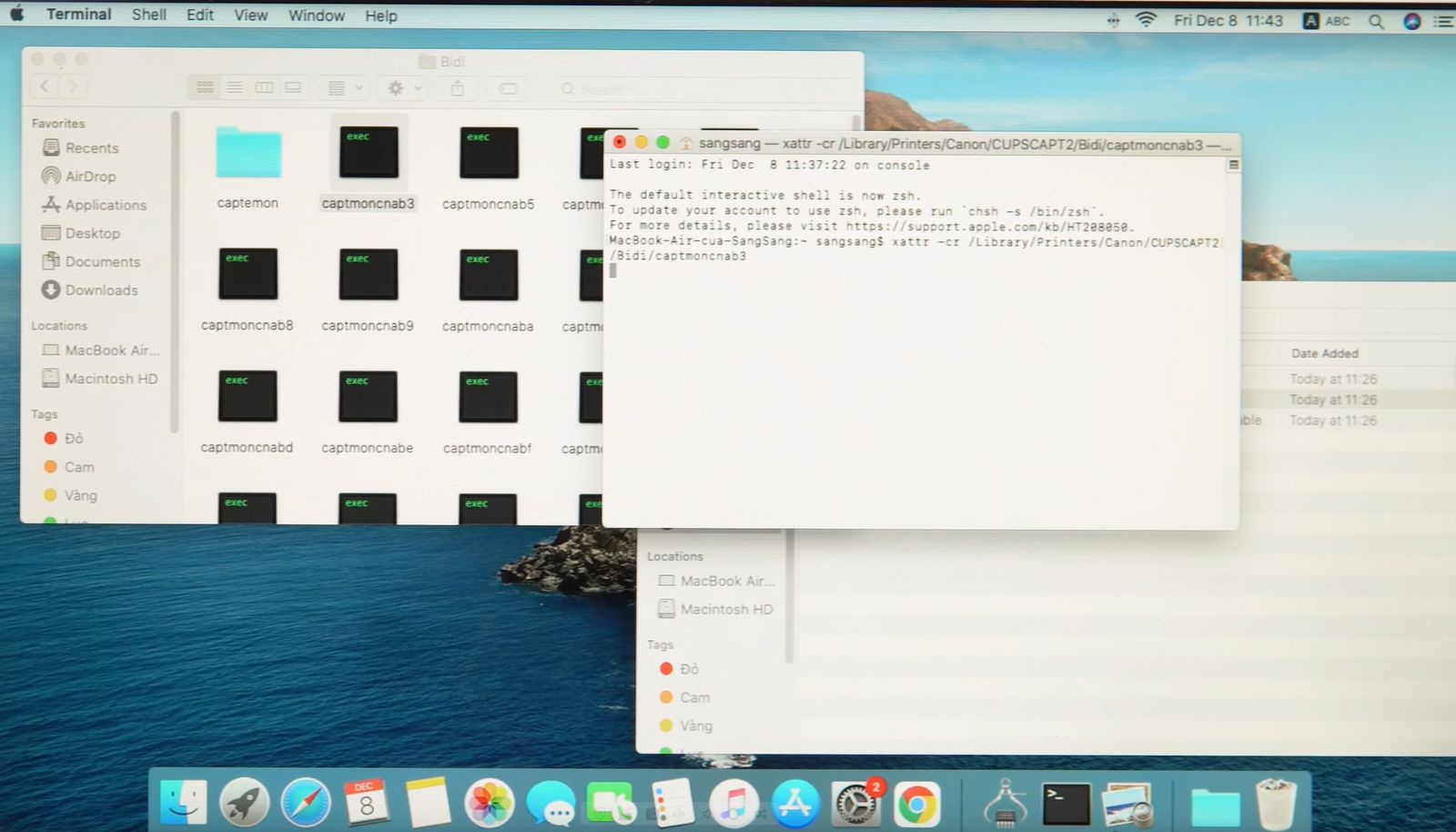The height and width of the screenshot is (832, 1456).
Task: Click the Siri icon in menu bar
Action: pyautogui.click(x=1411, y=20)
